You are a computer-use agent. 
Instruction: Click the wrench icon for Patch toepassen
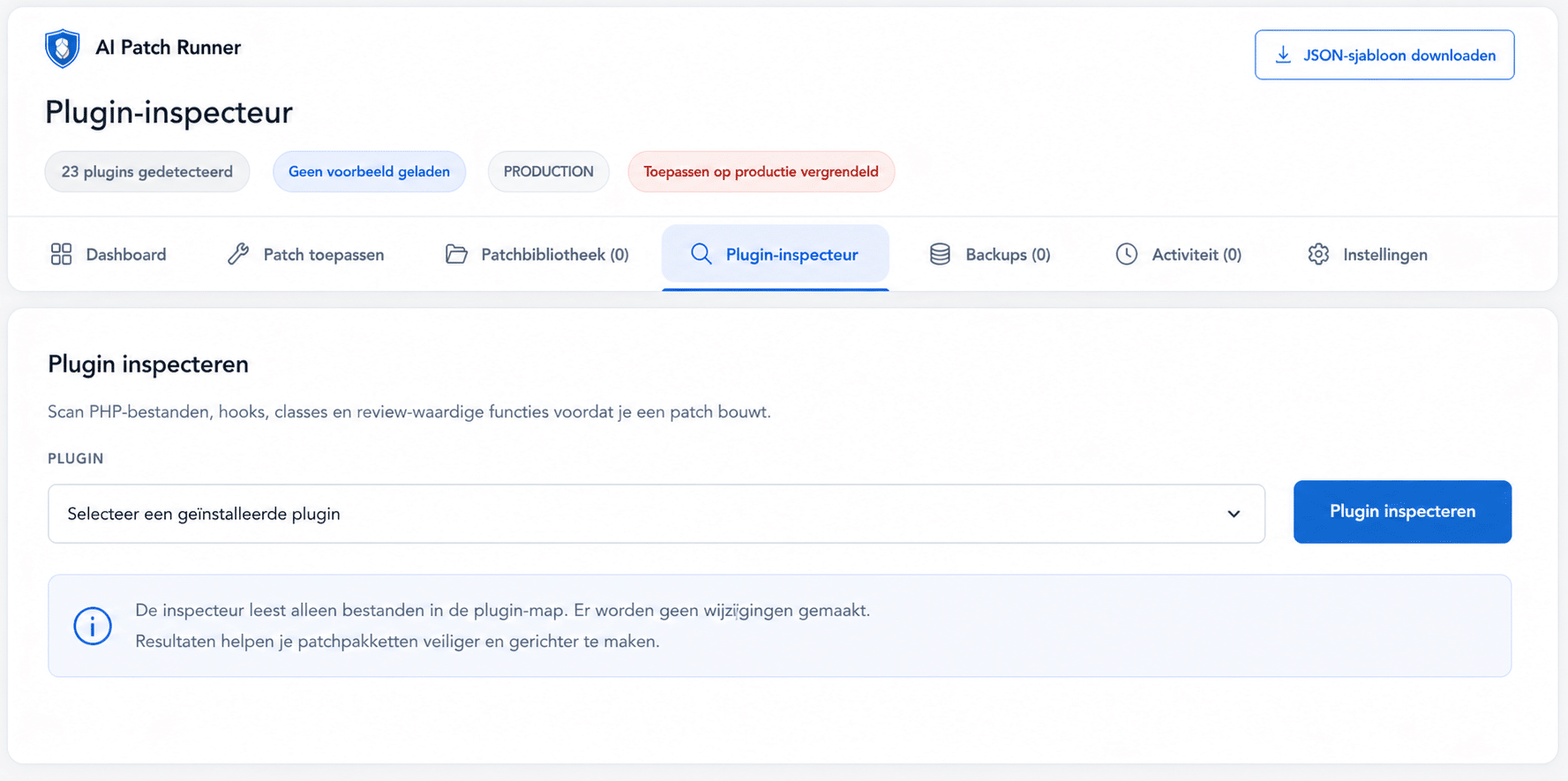[238, 254]
